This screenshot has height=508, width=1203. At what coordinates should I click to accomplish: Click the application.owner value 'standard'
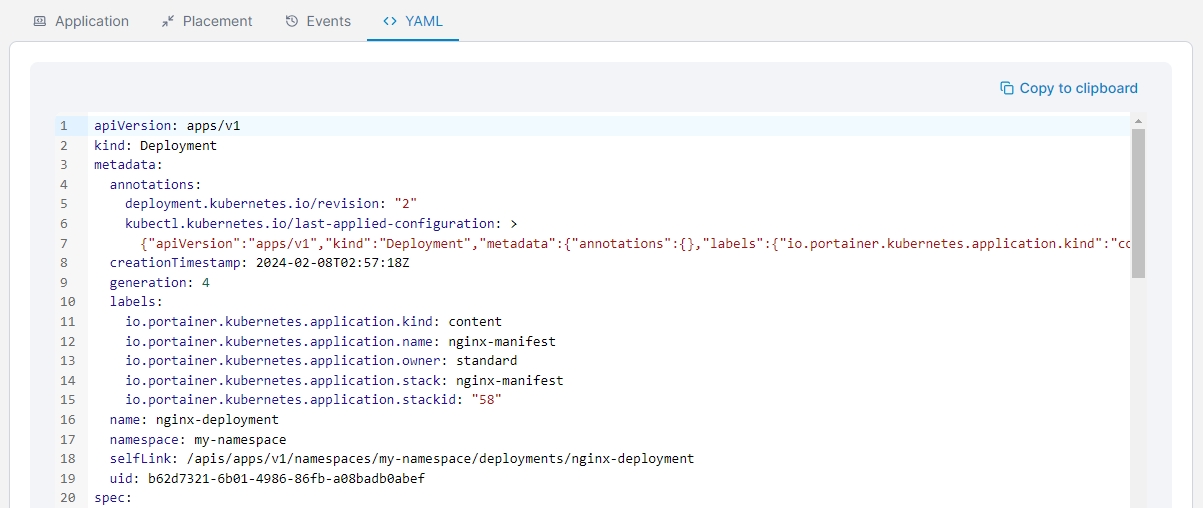point(486,361)
